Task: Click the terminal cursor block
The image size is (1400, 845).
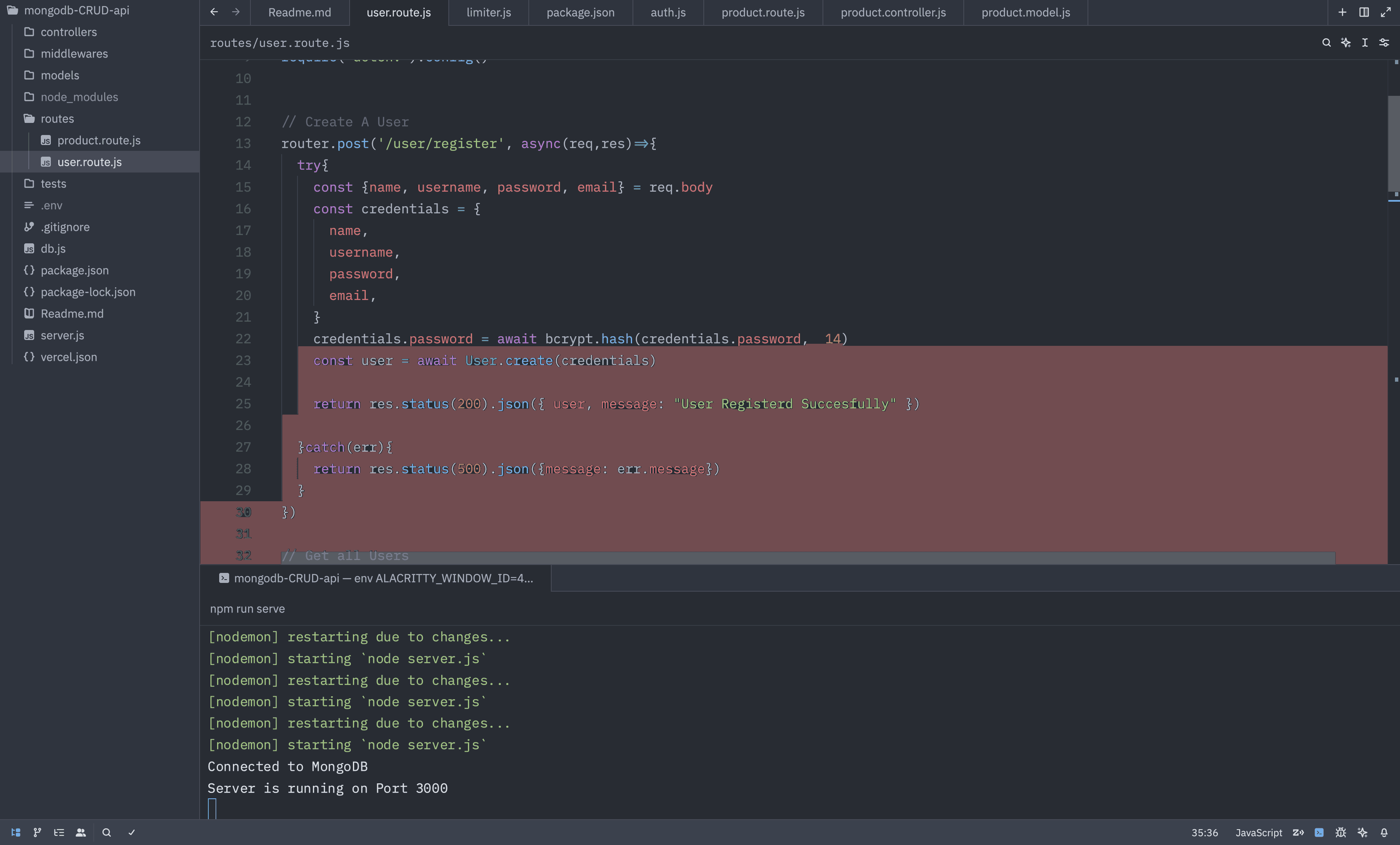Action: (212, 808)
